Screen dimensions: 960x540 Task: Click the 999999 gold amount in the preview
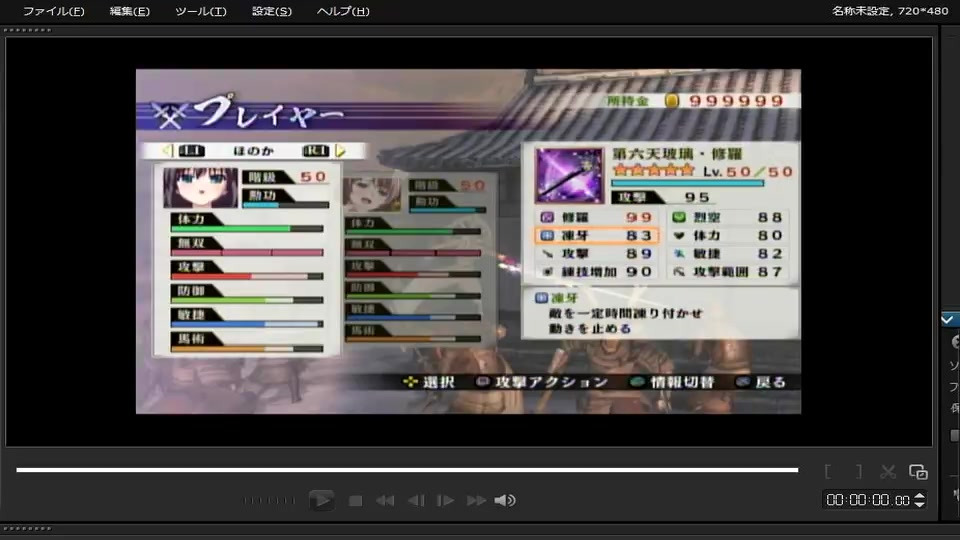tap(737, 101)
